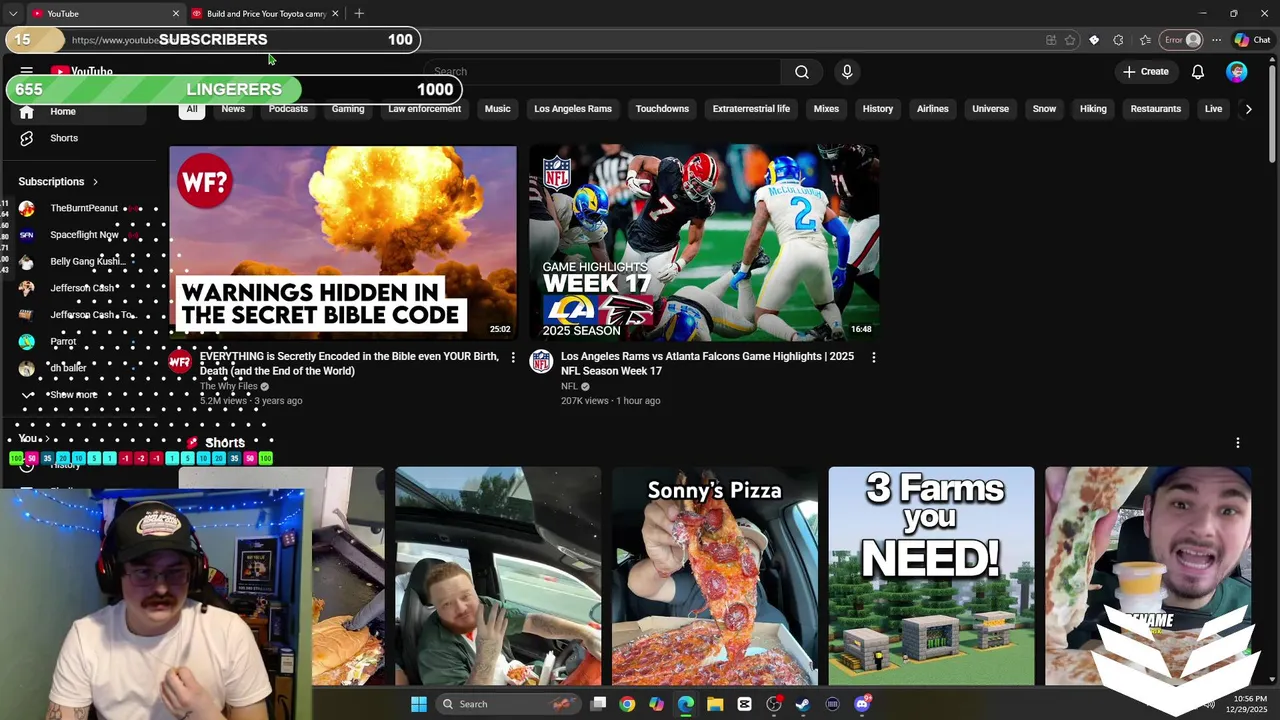The width and height of the screenshot is (1280, 720).
Task: Open Copilot Chat in Edge
Action: pos(1252,40)
